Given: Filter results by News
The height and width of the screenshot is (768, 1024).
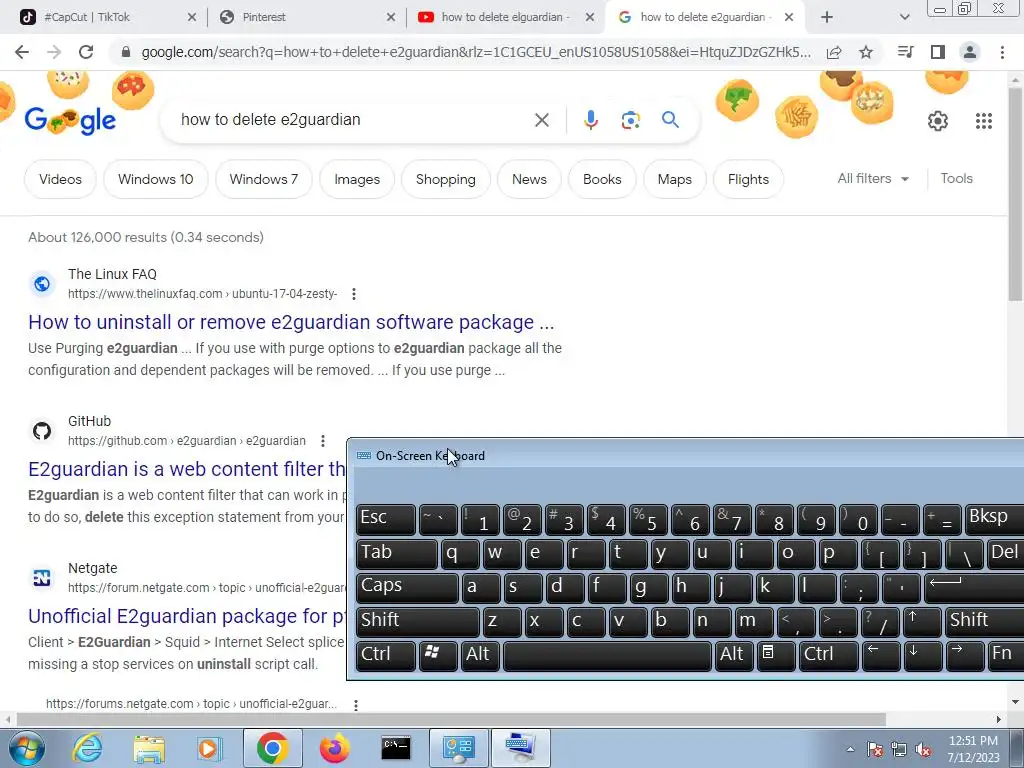Looking at the screenshot, I should point(529,180).
